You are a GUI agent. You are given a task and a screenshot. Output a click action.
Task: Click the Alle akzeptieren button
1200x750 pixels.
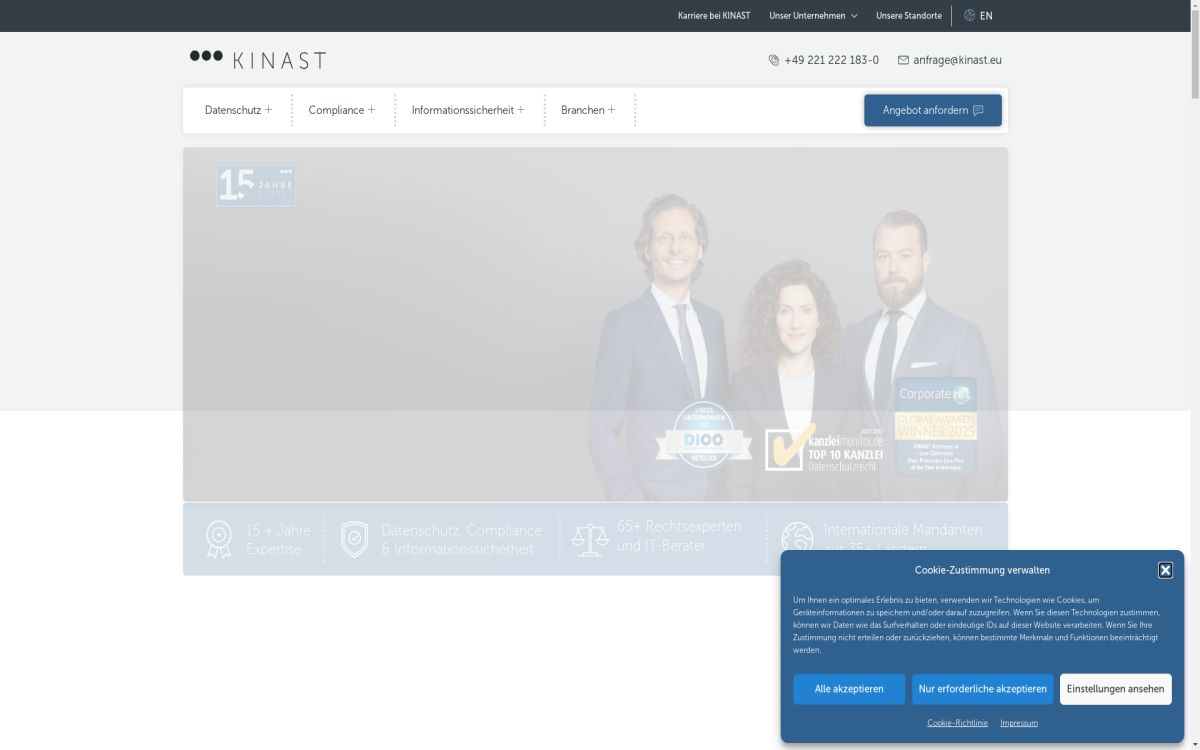pos(849,688)
